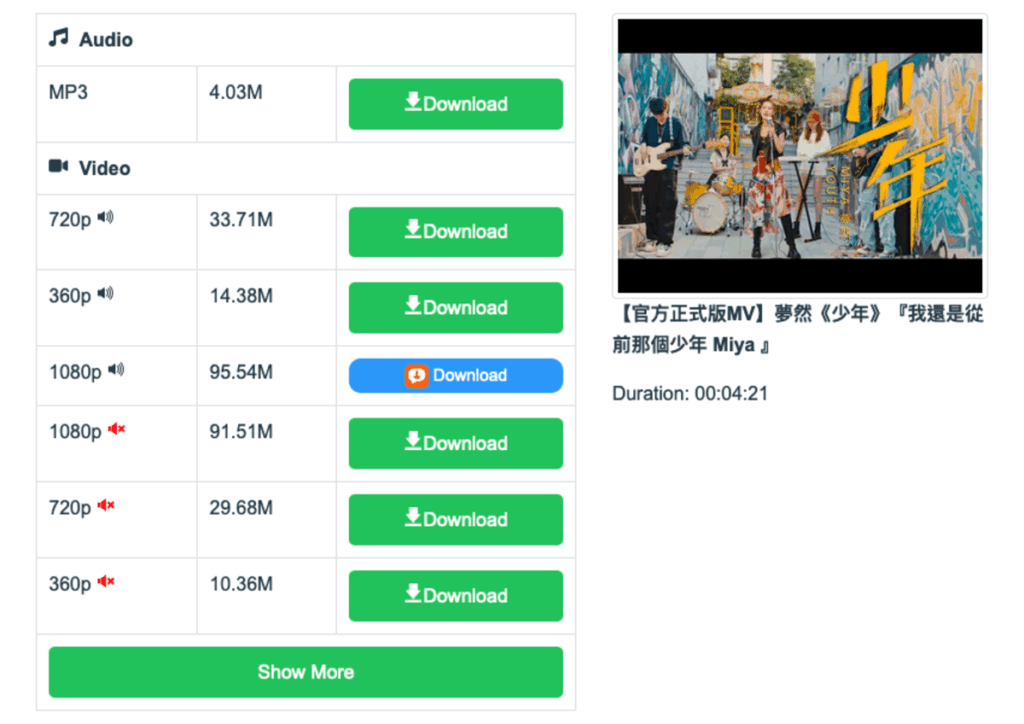Download the MP3 audio file
This screenshot has height=724, width=1024.
tap(455, 104)
